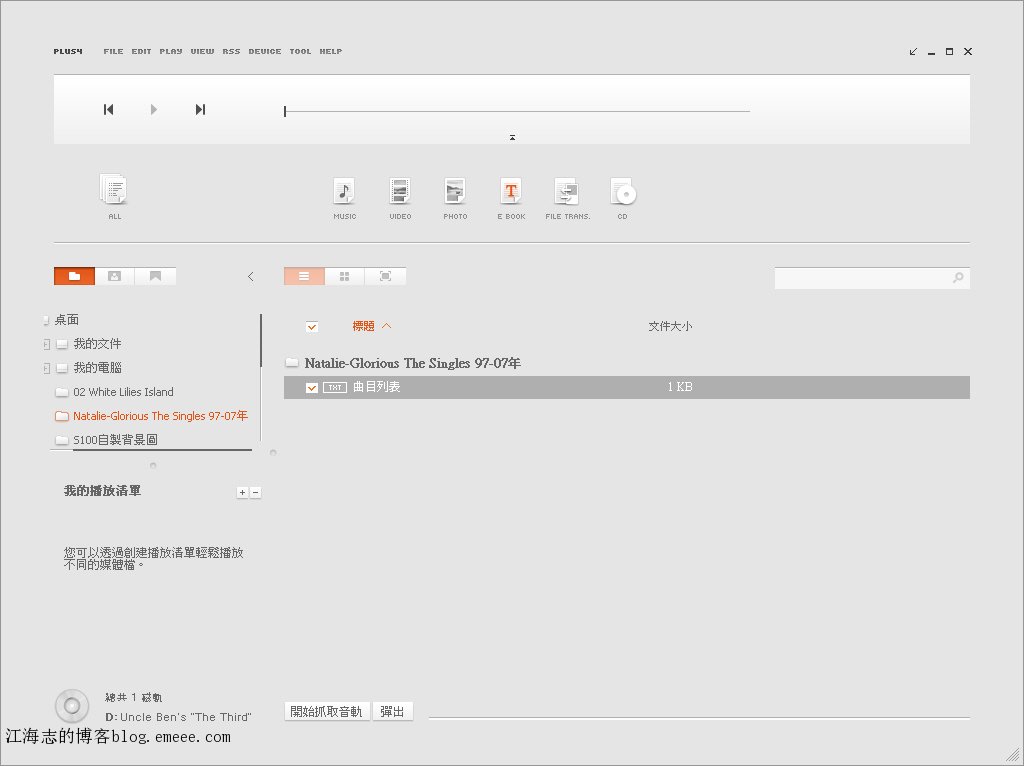
Task: Click the search magnifier icon
Action: (x=958, y=278)
